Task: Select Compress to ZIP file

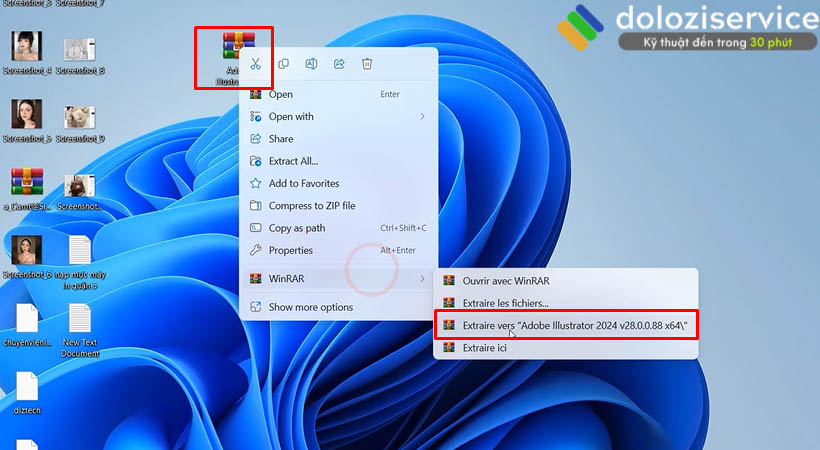Action: tap(311, 206)
